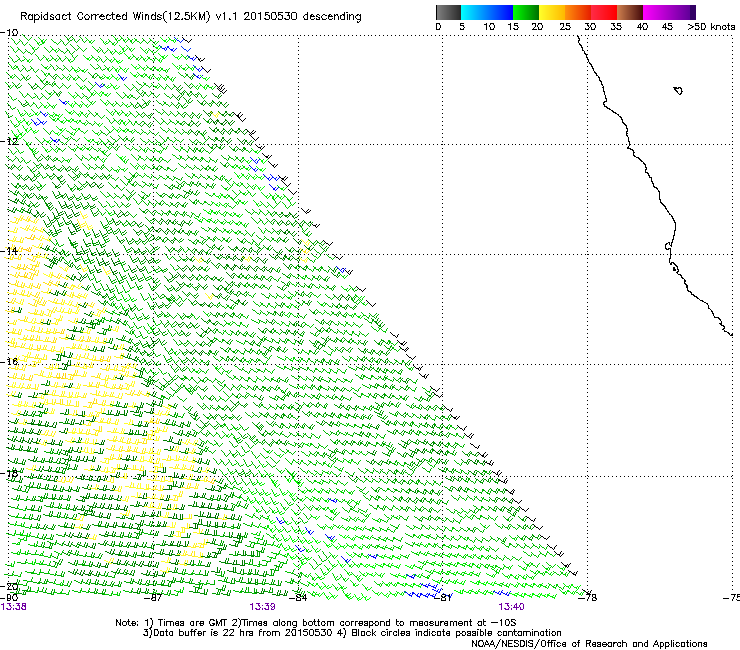
Task: Click the brown 35-40 knots color segment
Action: (630, 12)
